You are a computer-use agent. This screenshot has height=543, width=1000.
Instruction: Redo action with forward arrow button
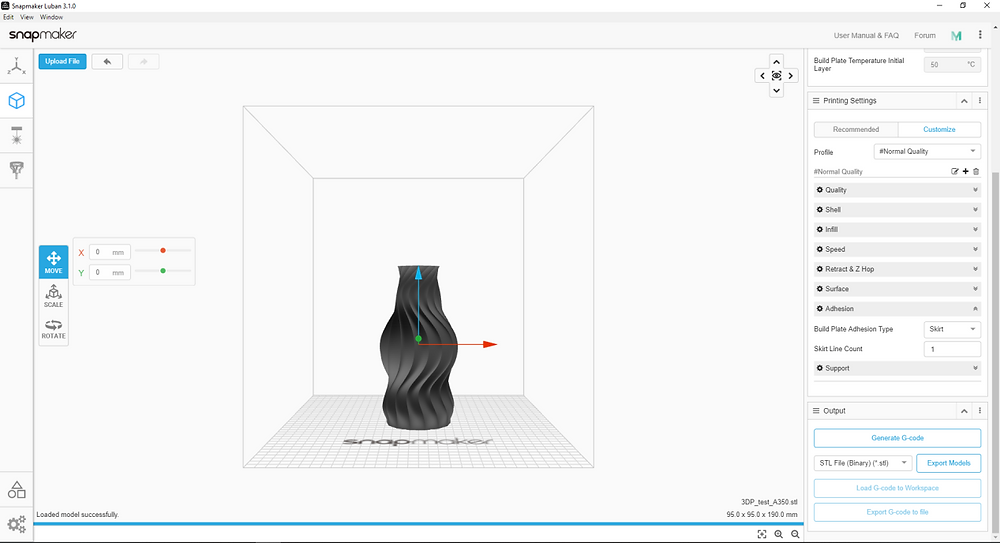(143, 61)
